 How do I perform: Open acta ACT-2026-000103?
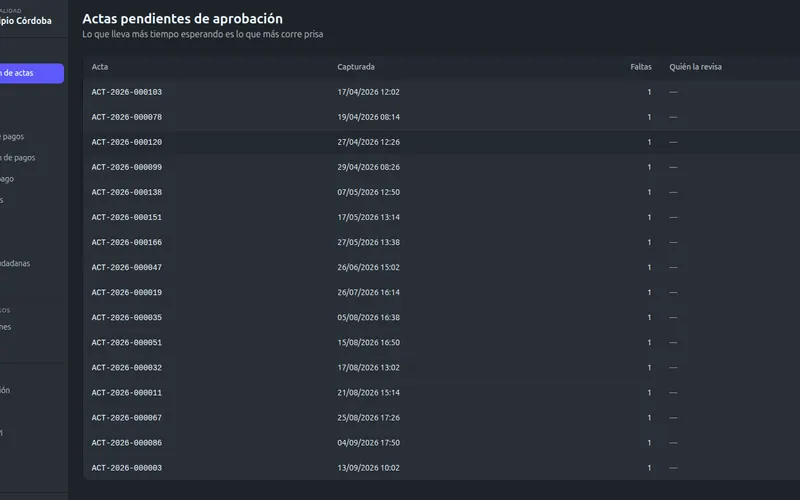coord(127,92)
